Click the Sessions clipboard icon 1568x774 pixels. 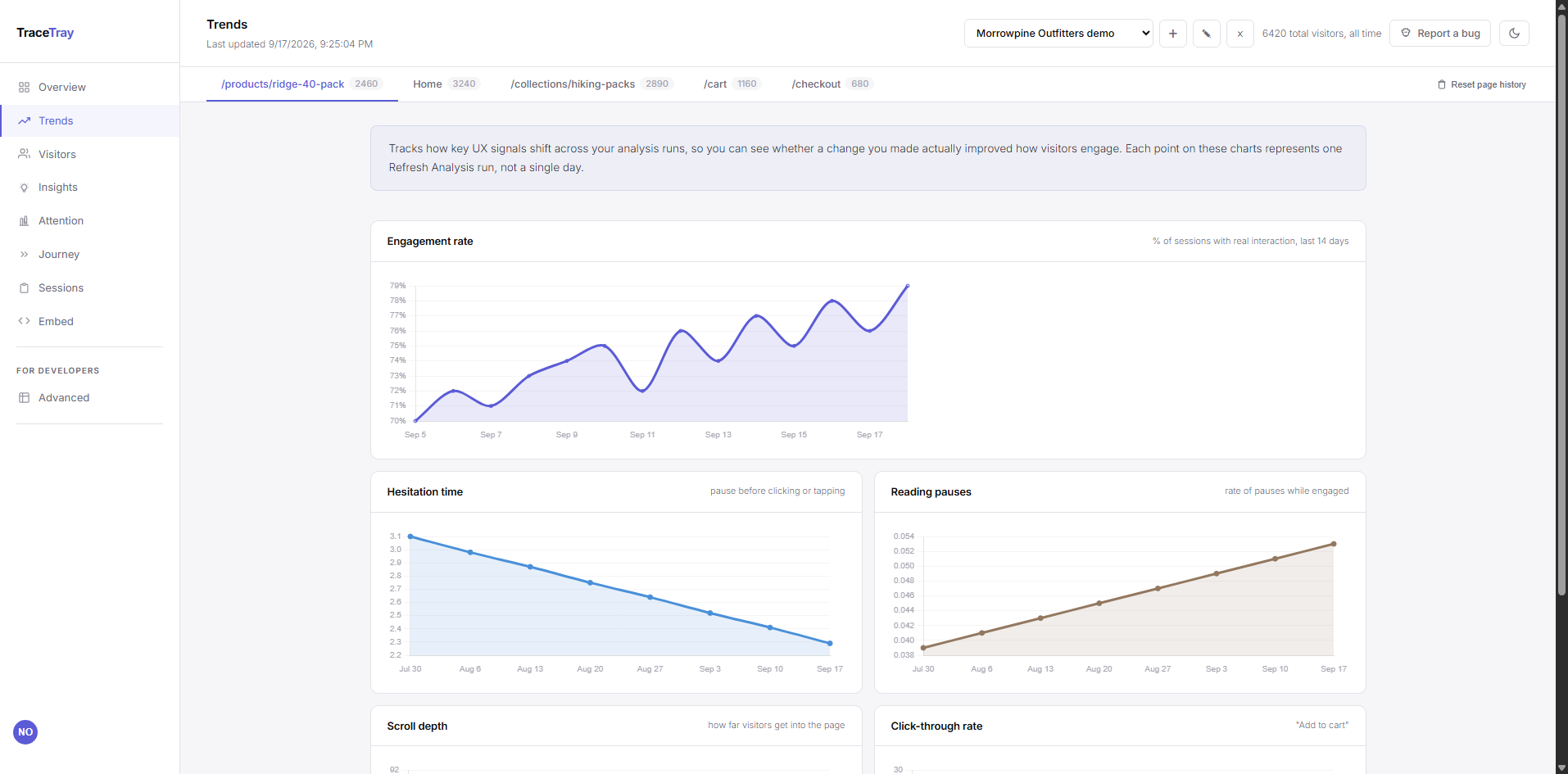pyautogui.click(x=24, y=288)
